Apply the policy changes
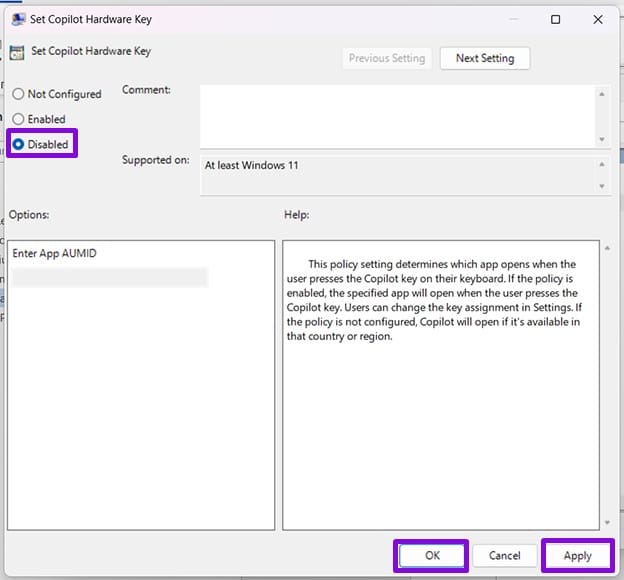 coord(577,555)
